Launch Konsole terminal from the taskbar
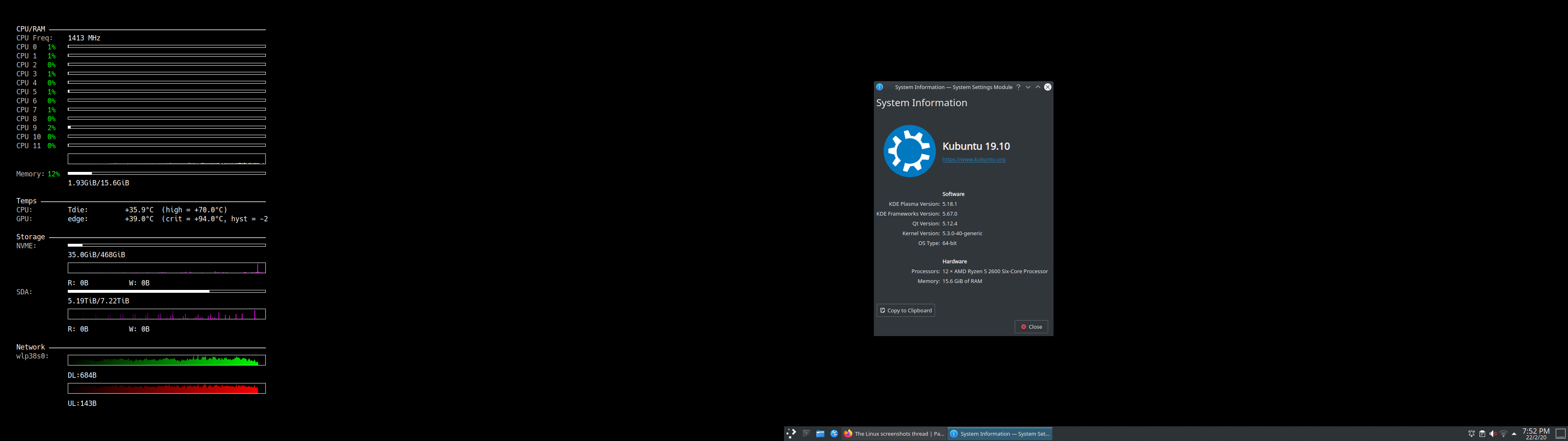The width and height of the screenshot is (1568, 441). point(806,434)
